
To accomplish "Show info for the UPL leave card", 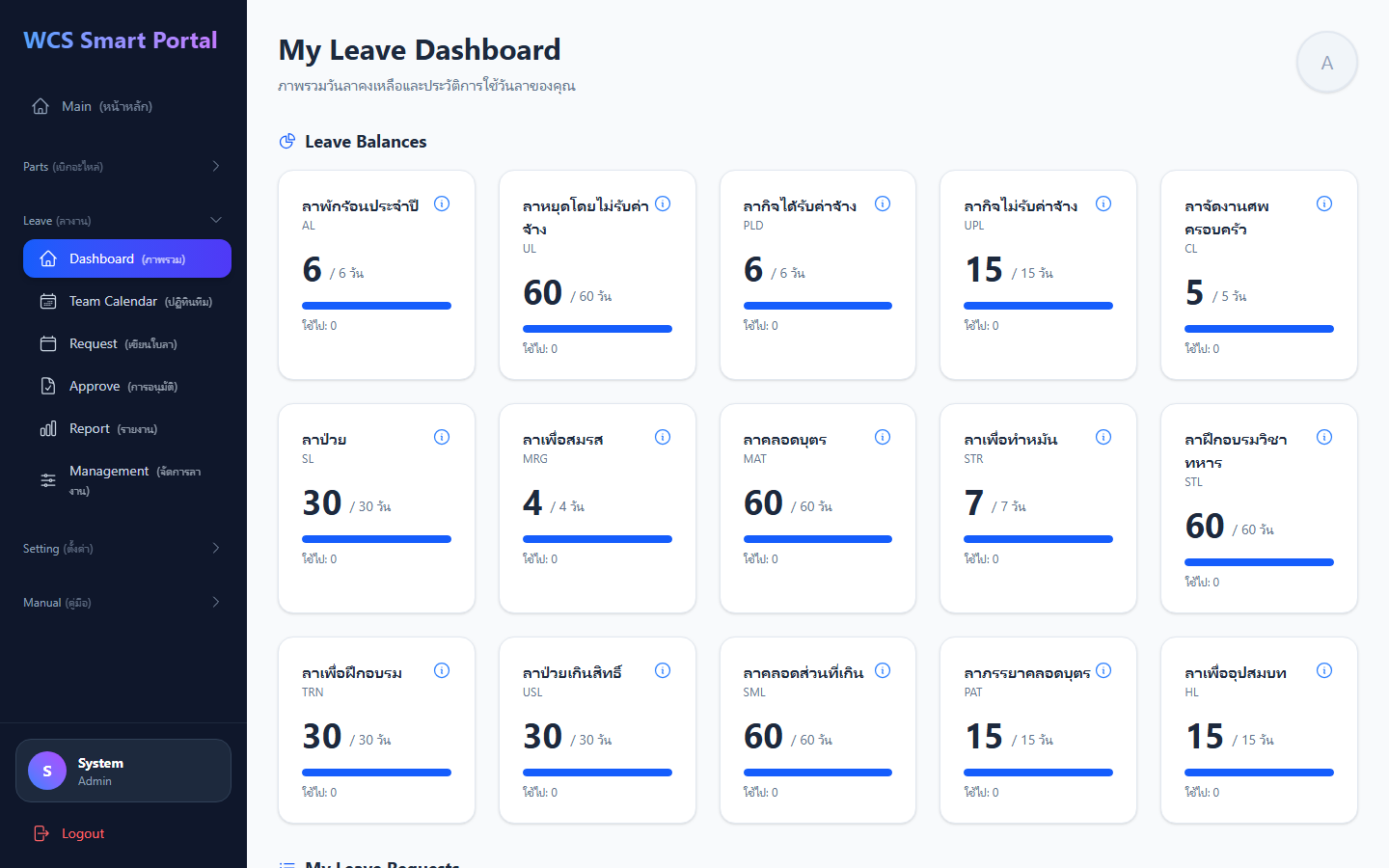I will click(1103, 203).
